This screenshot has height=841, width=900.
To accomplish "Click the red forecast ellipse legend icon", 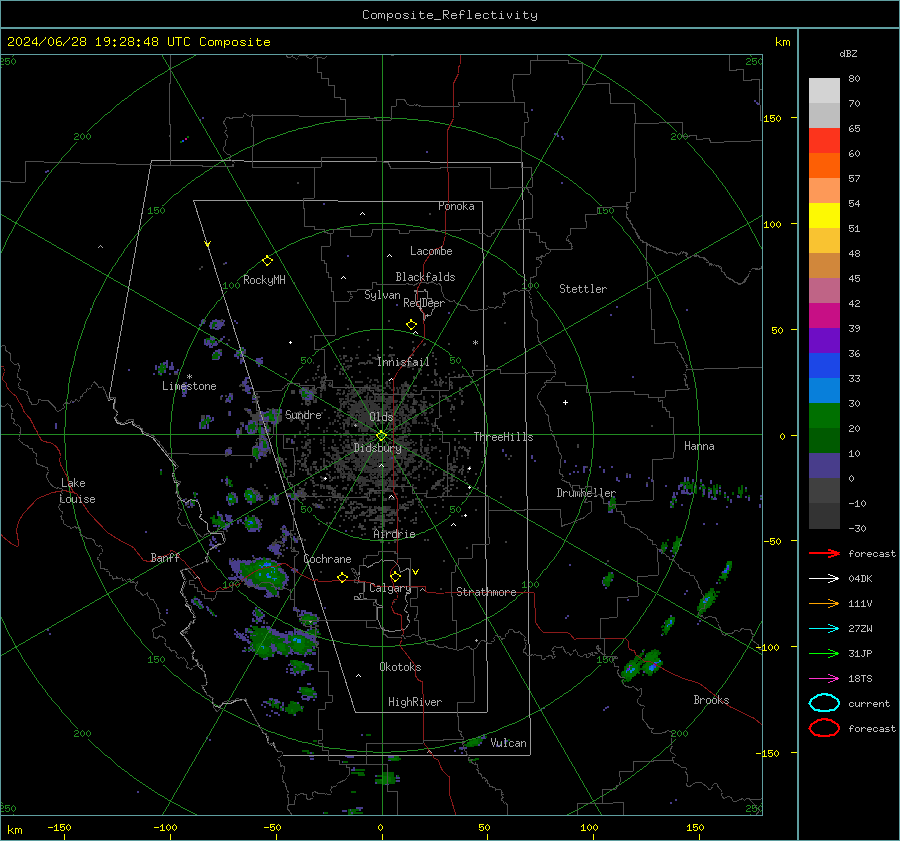I will click(824, 728).
